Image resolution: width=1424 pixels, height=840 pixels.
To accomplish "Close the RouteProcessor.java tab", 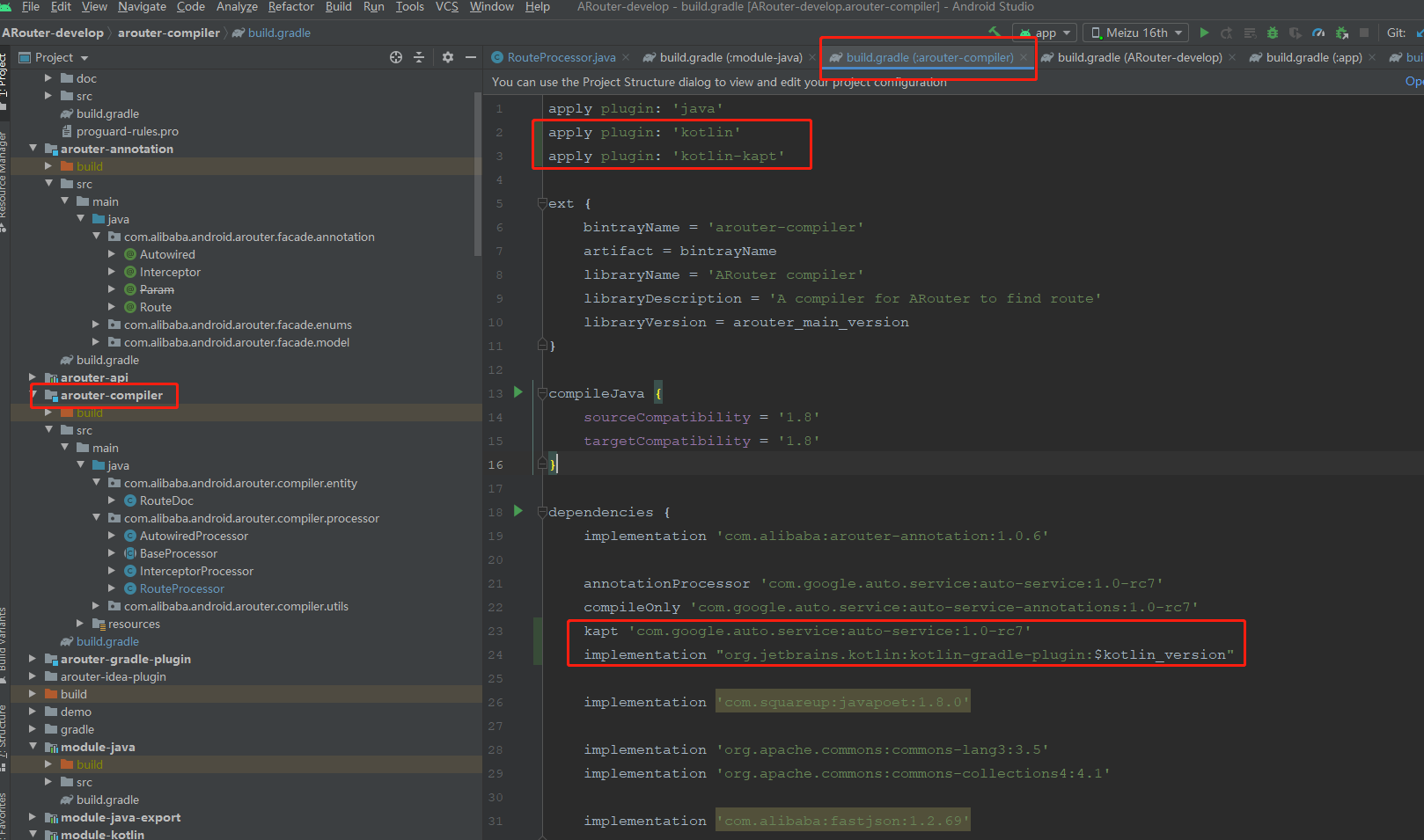I will (x=626, y=57).
